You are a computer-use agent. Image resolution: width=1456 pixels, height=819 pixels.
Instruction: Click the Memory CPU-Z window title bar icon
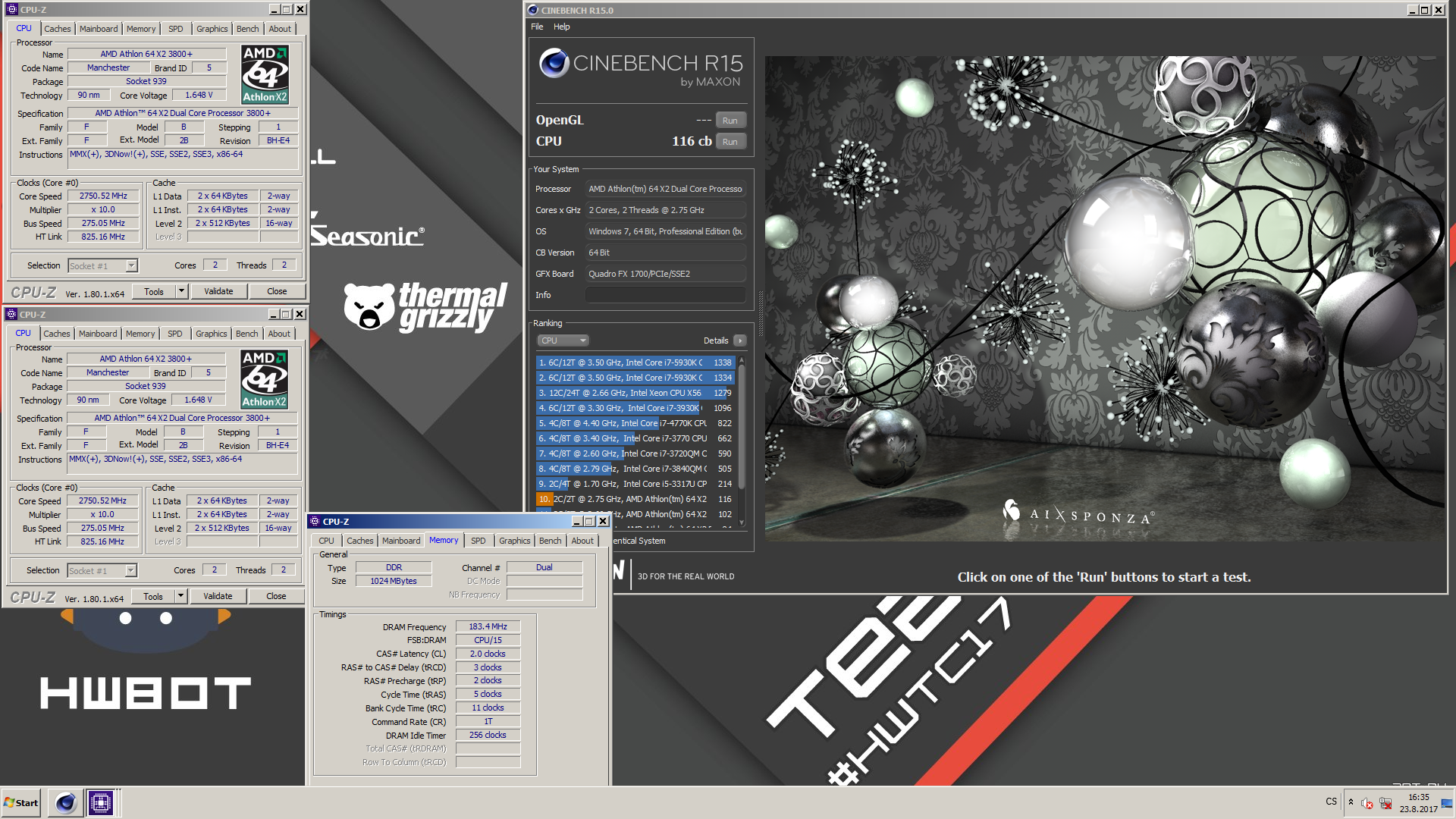coord(315,521)
